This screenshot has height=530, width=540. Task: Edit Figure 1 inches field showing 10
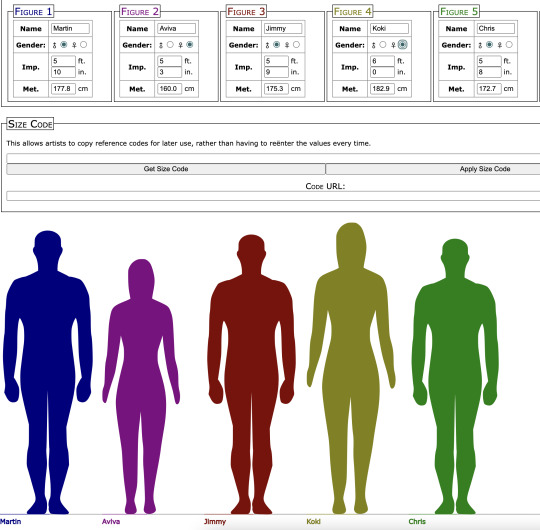click(x=63, y=72)
